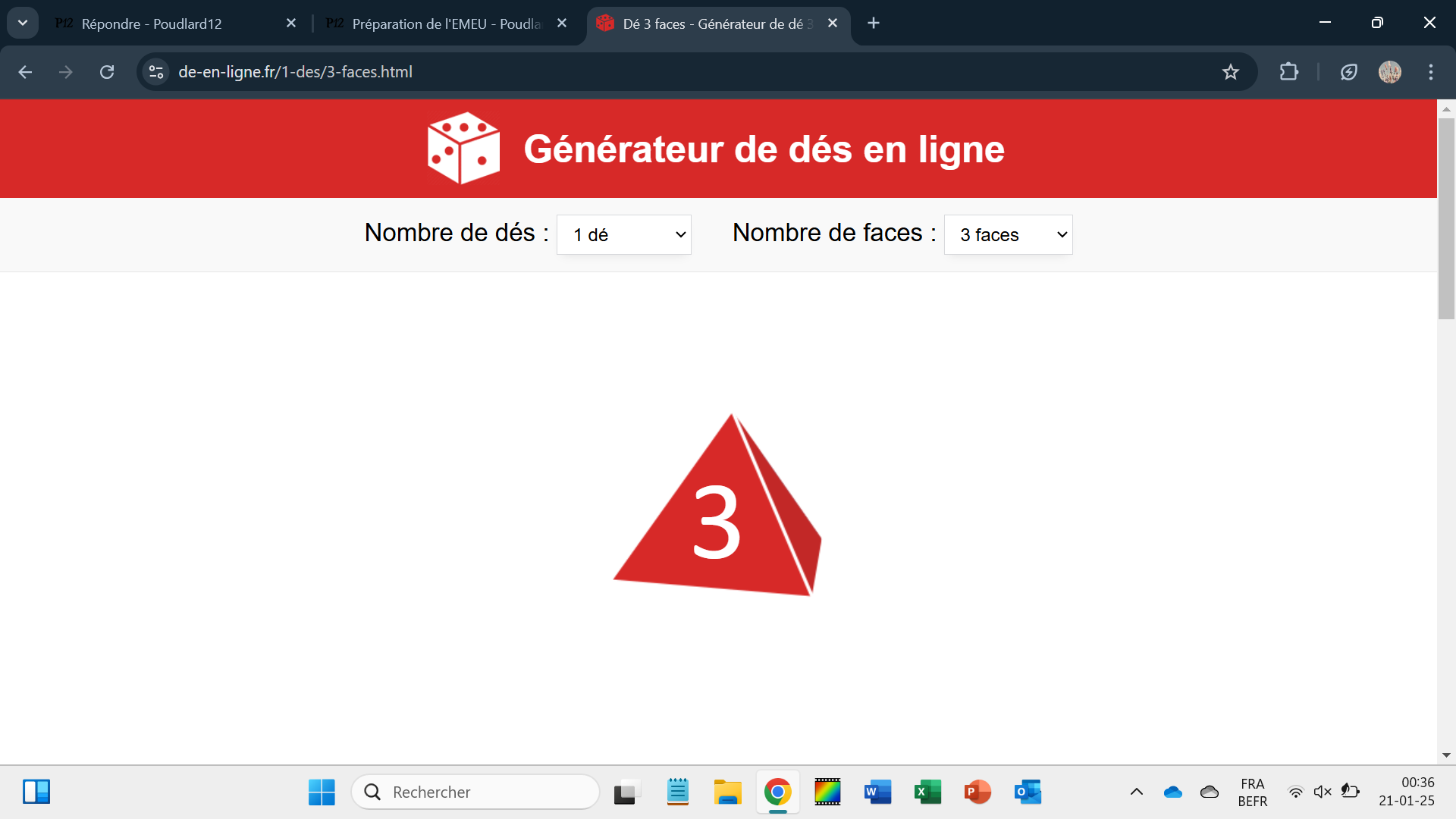Open the tab search chevron dropdown
Image resolution: width=1456 pixels, height=819 pixels.
[x=23, y=23]
